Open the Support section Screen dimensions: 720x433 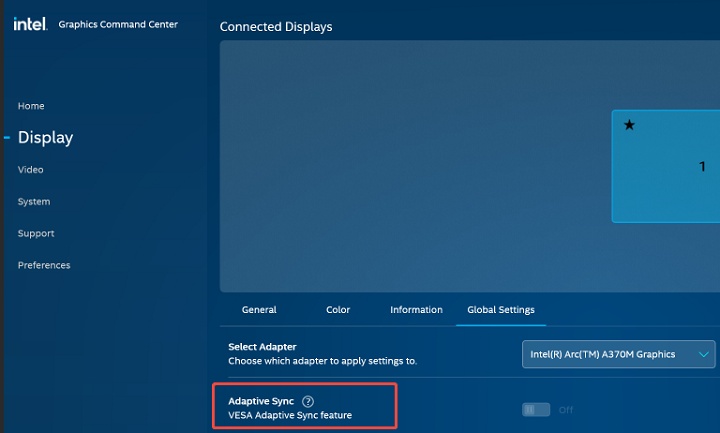pos(36,233)
